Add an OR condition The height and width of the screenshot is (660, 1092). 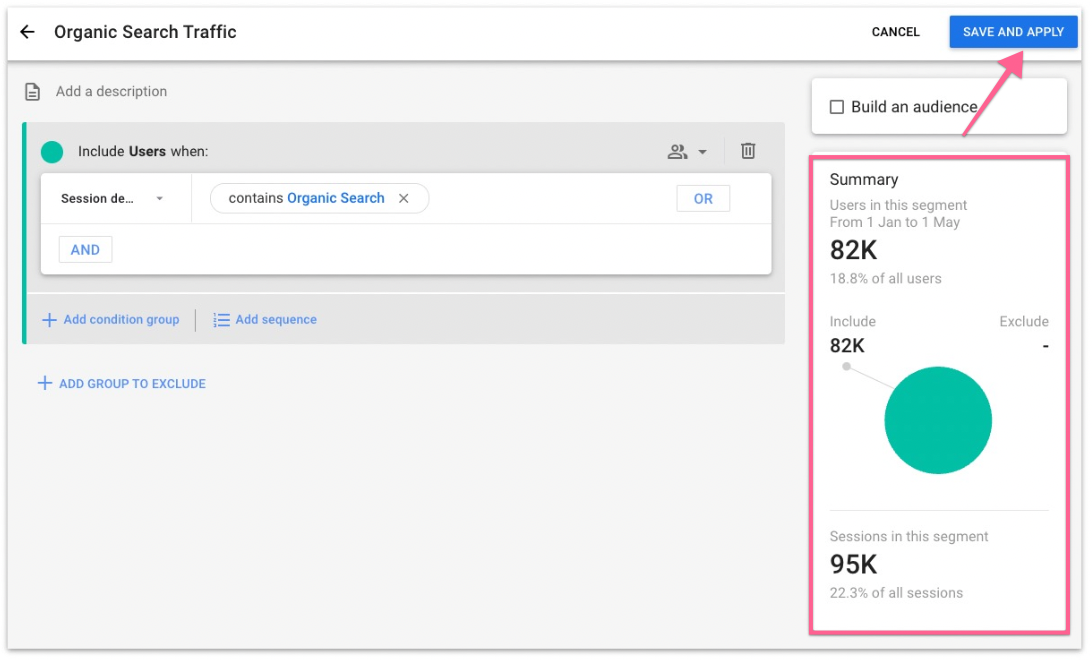click(x=703, y=199)
